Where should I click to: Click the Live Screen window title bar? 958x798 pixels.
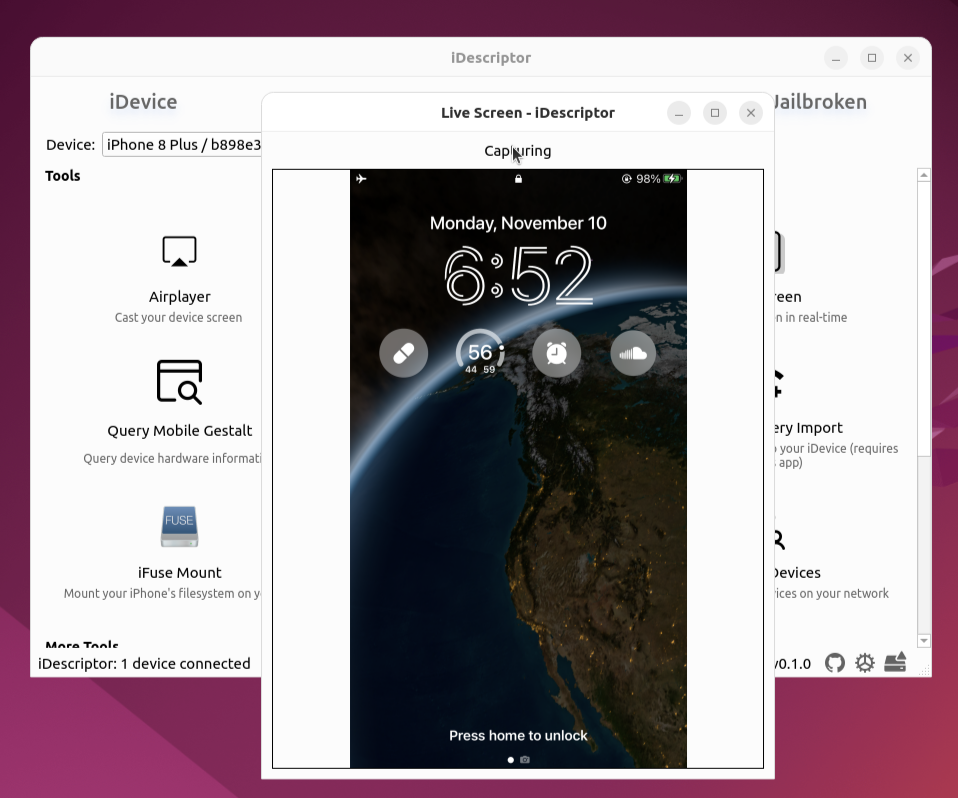tap(528, 112)
